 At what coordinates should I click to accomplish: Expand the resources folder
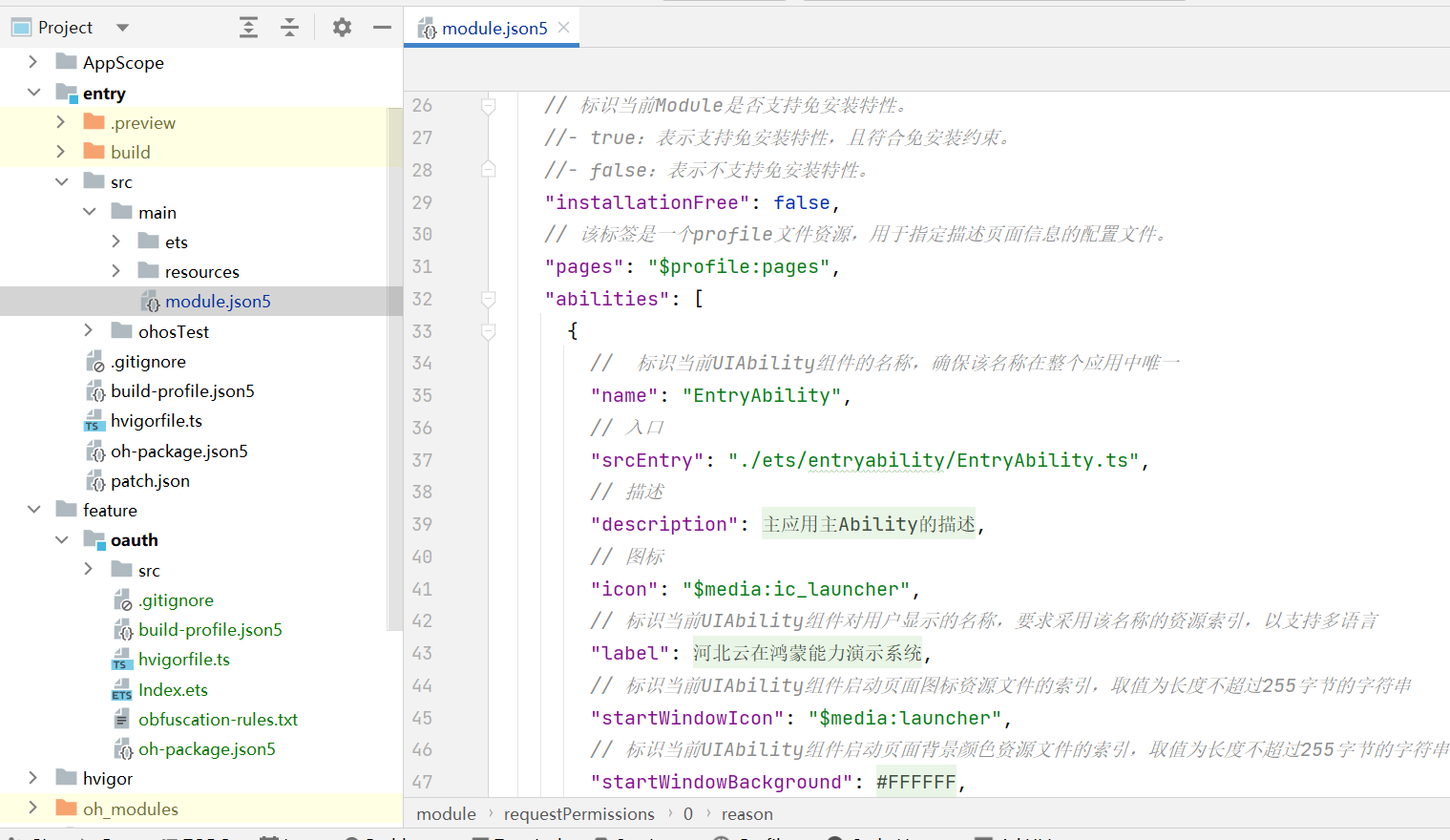tap(116, 271)
